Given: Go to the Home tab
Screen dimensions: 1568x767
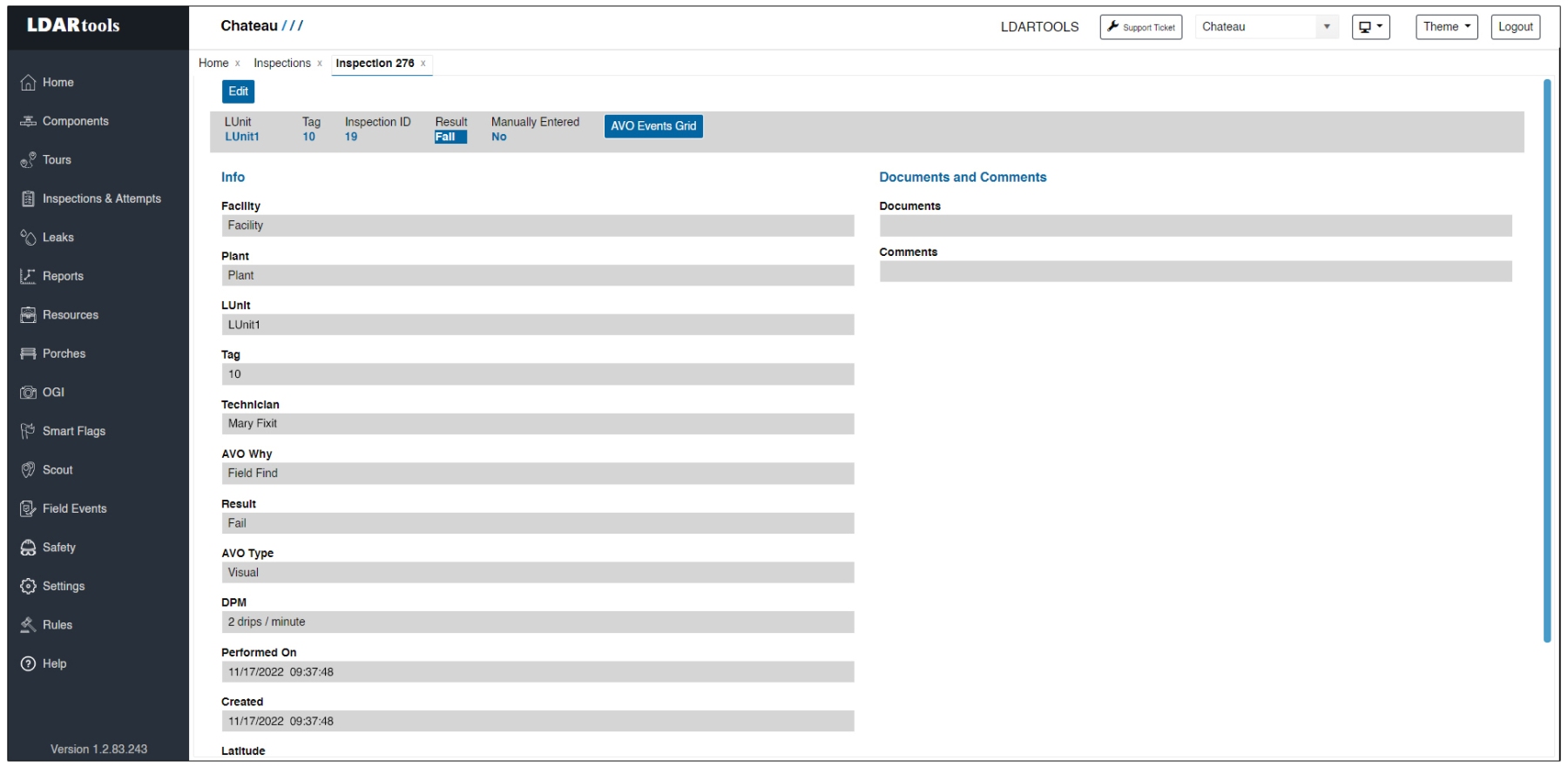Looking at the screenshot, I should point(213,64).
